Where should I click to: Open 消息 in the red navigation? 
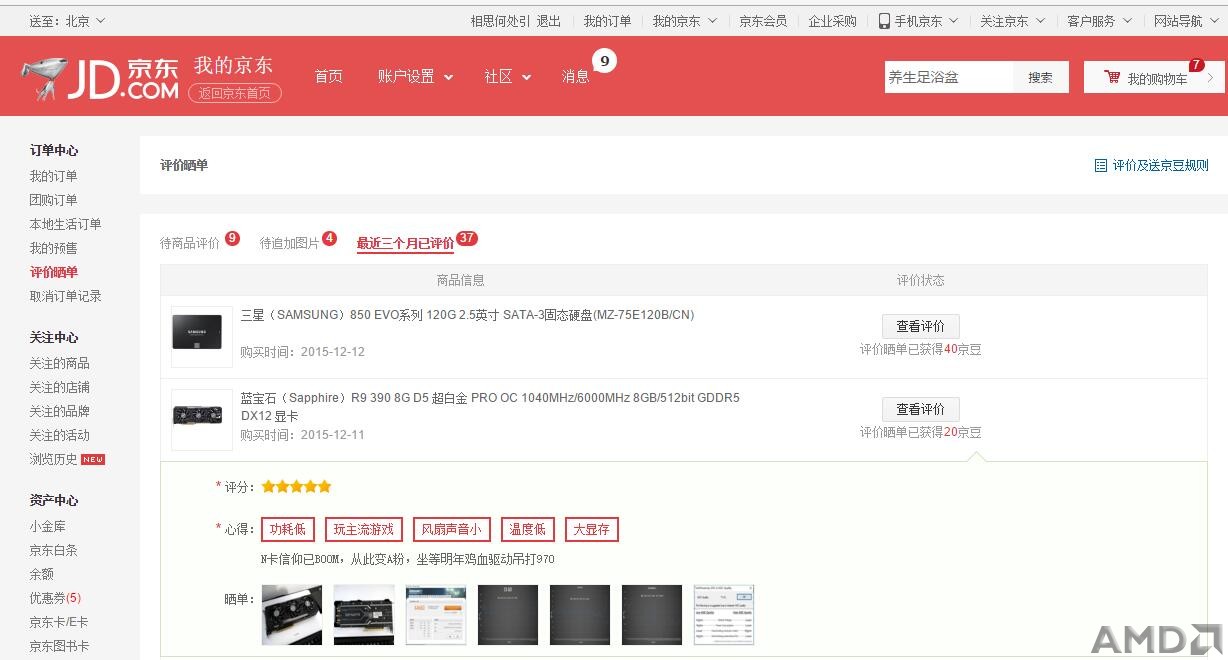pos(575,77)
